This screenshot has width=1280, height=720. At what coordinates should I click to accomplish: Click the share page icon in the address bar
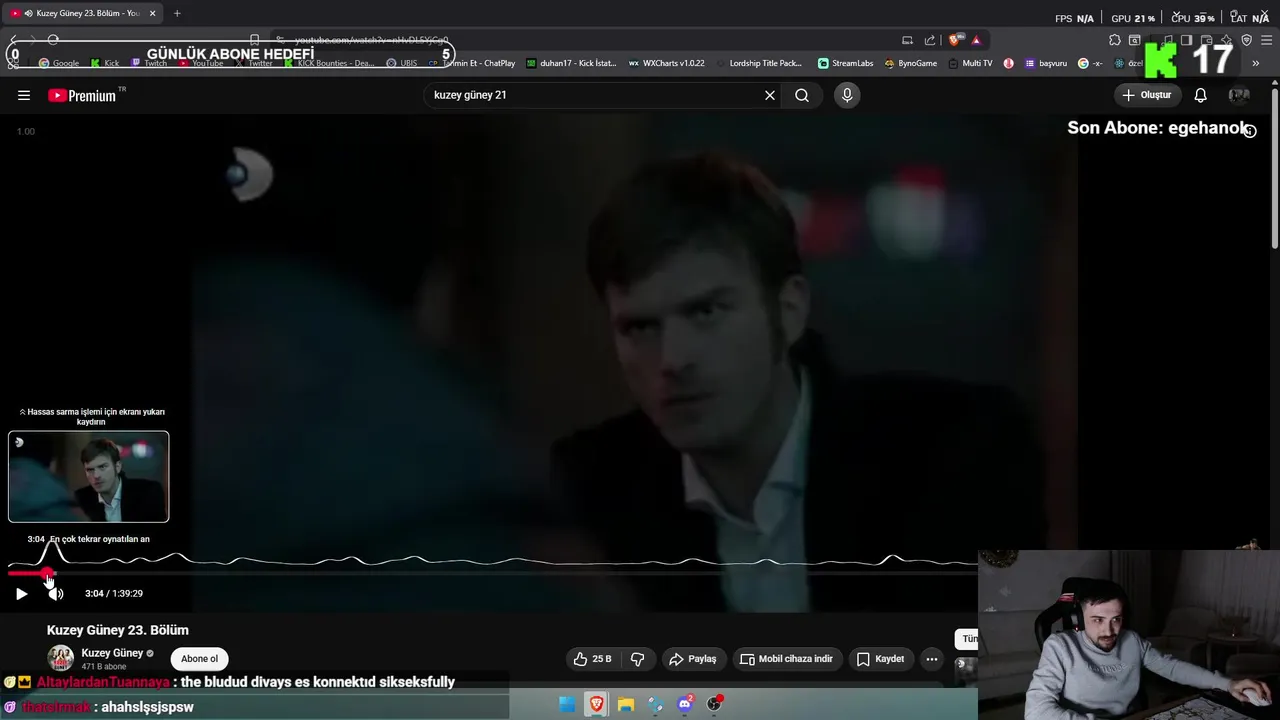coord(930,40)
